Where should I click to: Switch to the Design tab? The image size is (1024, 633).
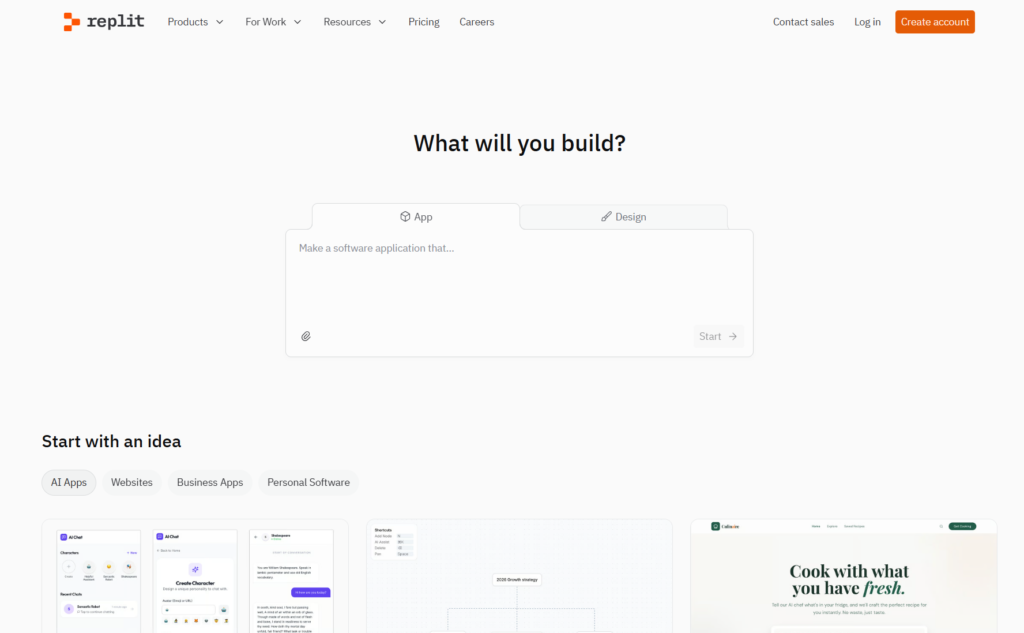point(623,216)
